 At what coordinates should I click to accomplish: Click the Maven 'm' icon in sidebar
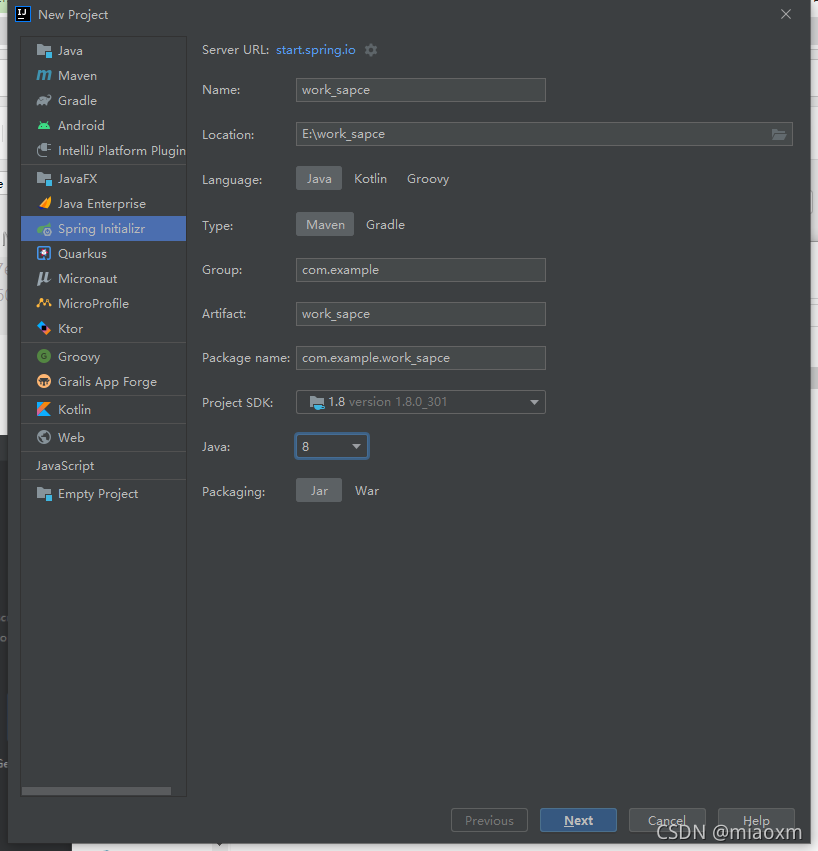[44, 75]
